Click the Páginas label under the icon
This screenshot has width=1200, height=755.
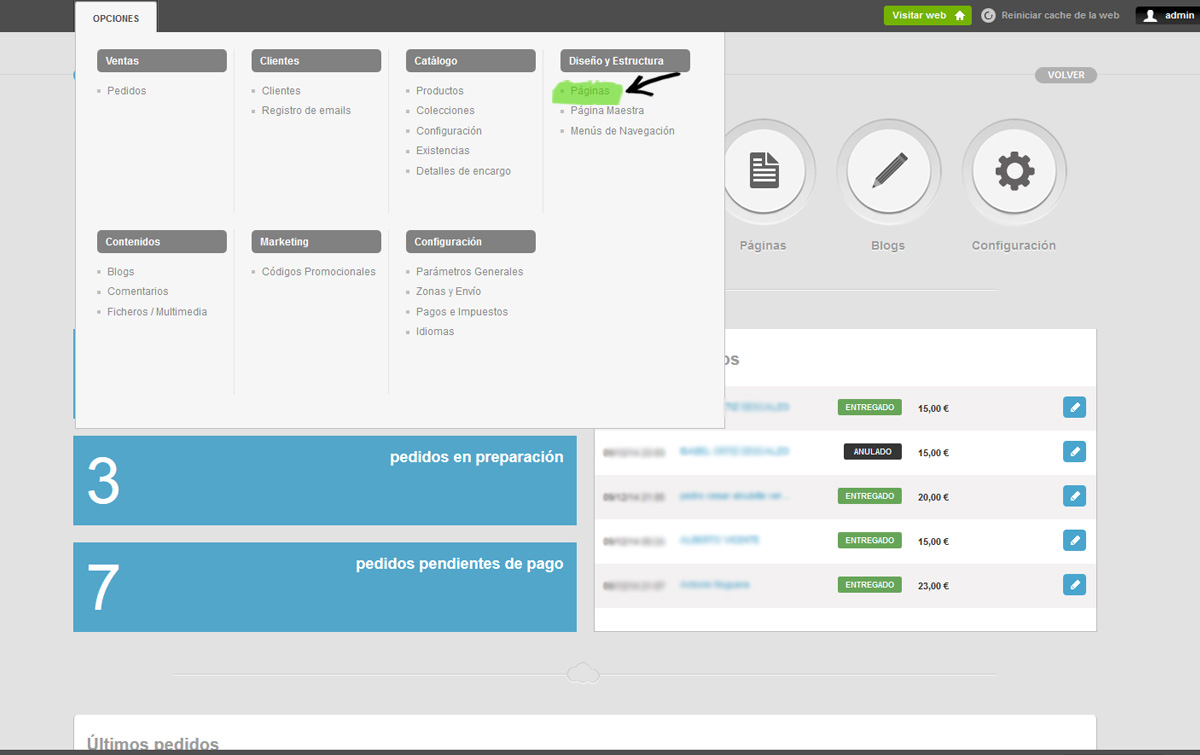pyautogui.click(x=763, y=246)
